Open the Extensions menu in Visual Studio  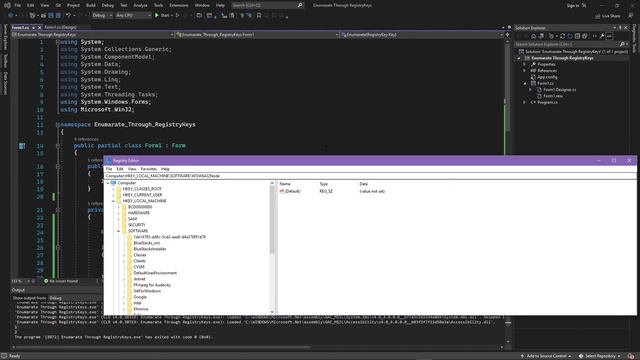tap(179, 5)
